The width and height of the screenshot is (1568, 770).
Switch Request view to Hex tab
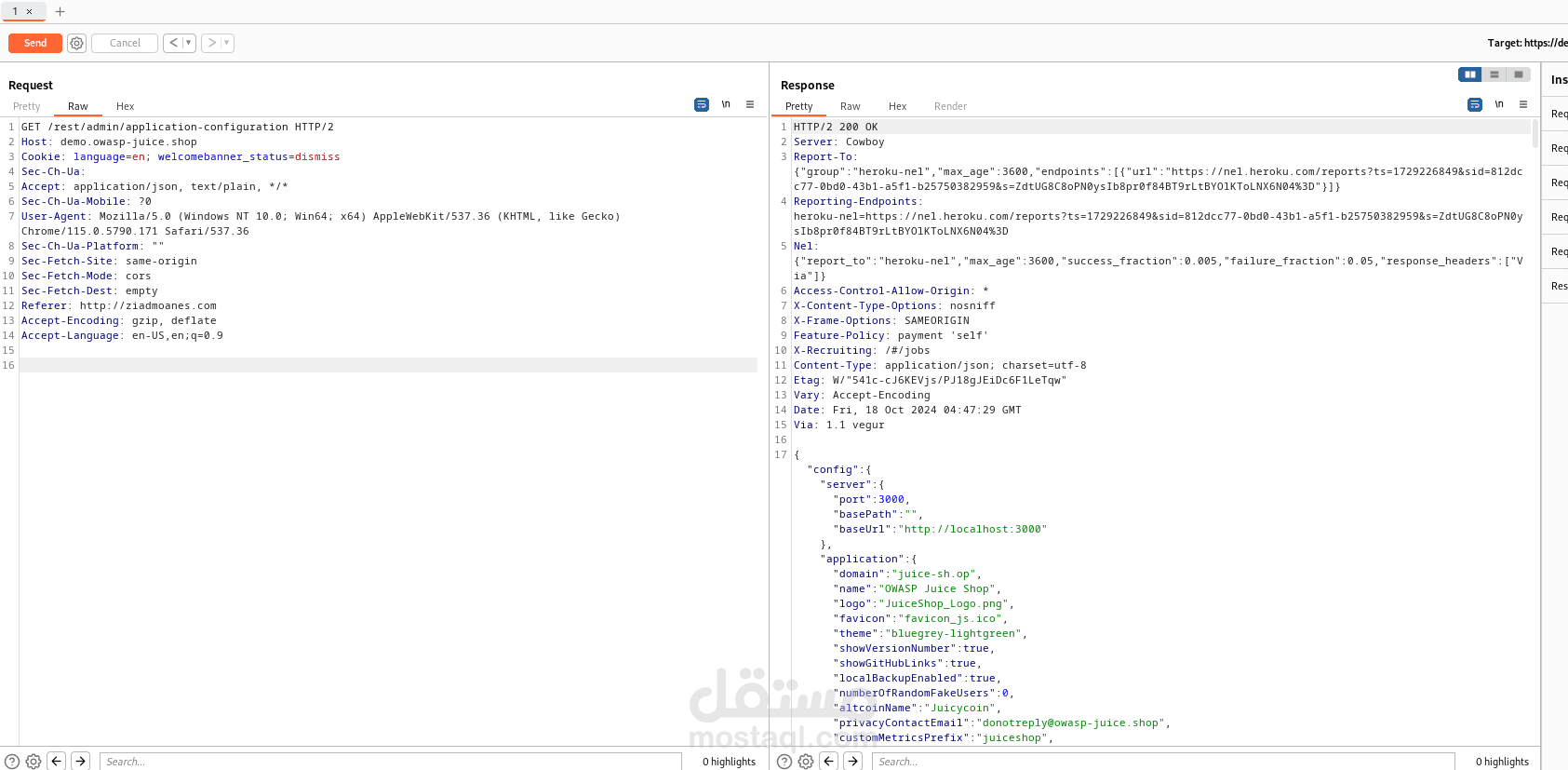(x=126, y=106)
